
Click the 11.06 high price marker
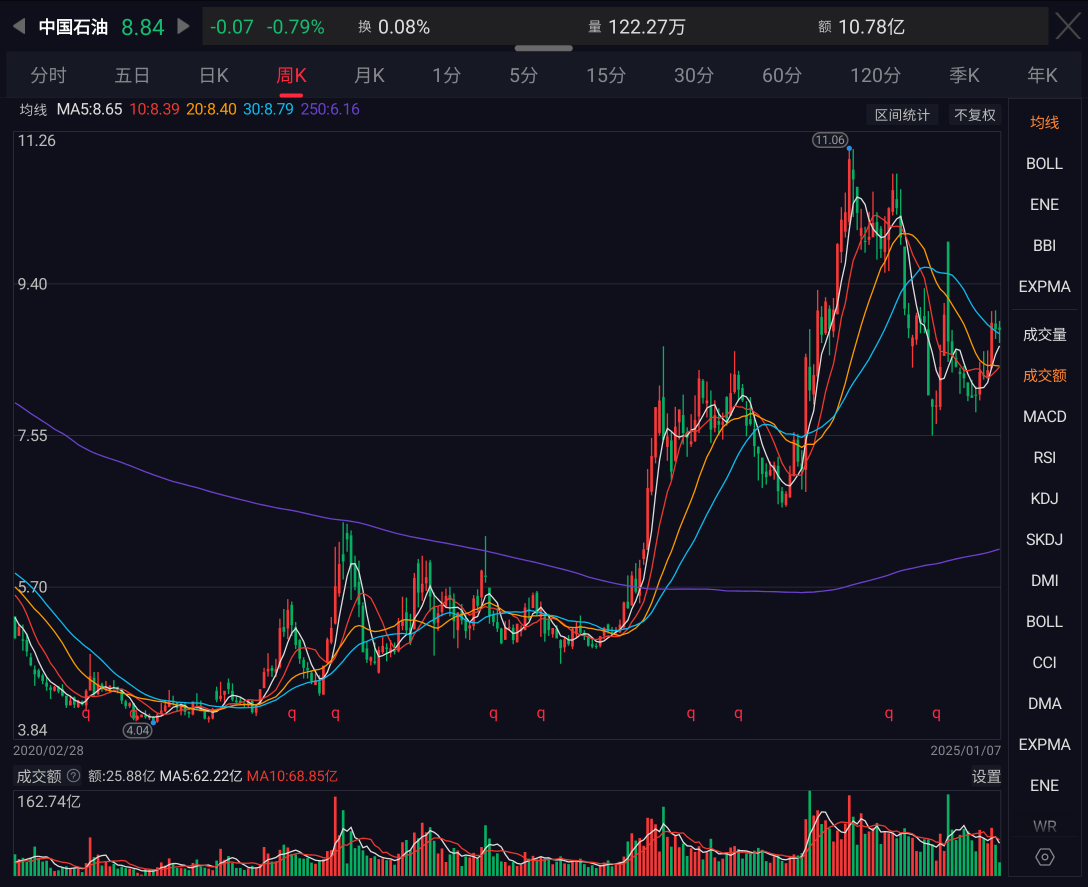click(830, 140)
